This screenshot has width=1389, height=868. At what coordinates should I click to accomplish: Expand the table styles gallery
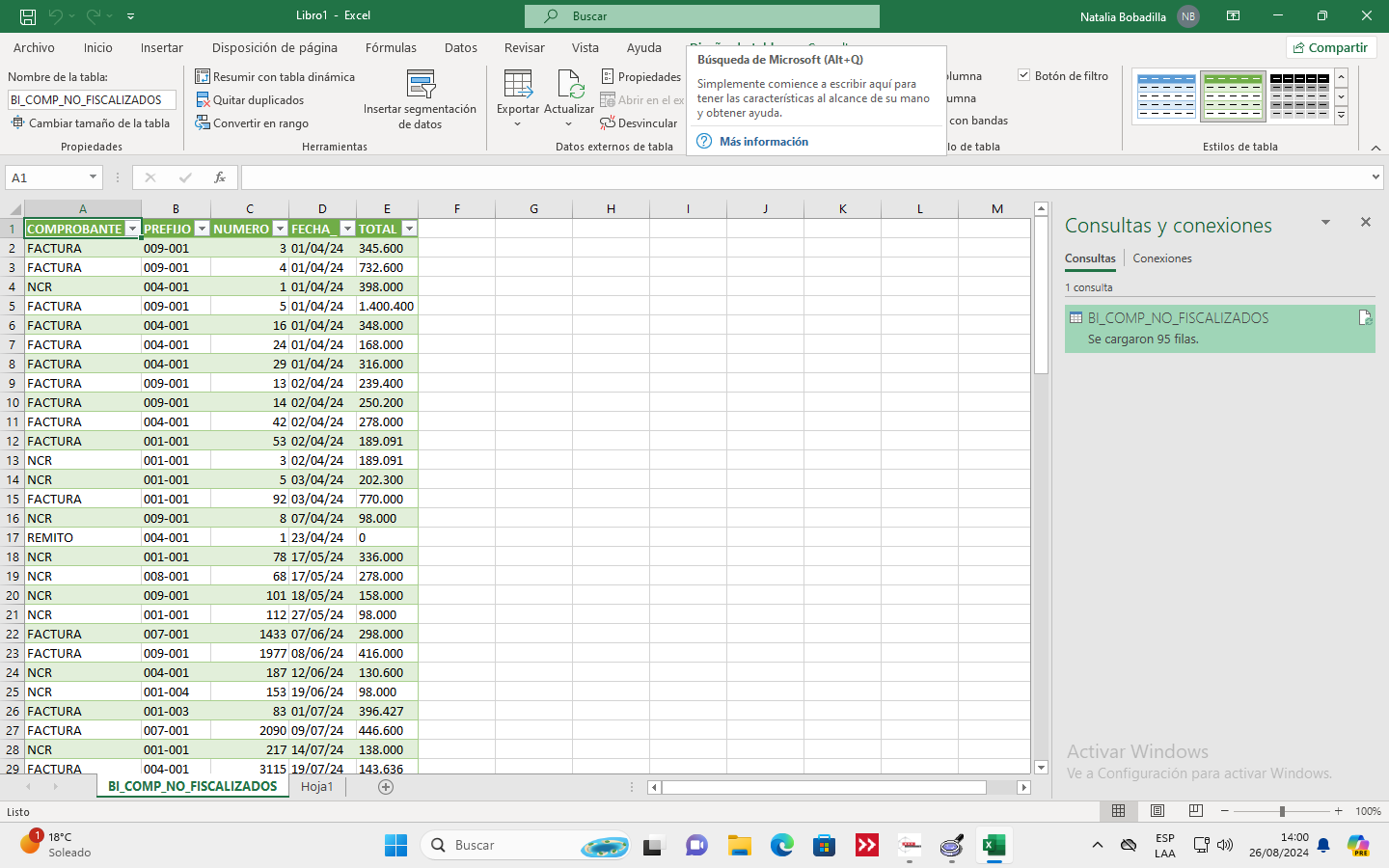point(1341,116)
